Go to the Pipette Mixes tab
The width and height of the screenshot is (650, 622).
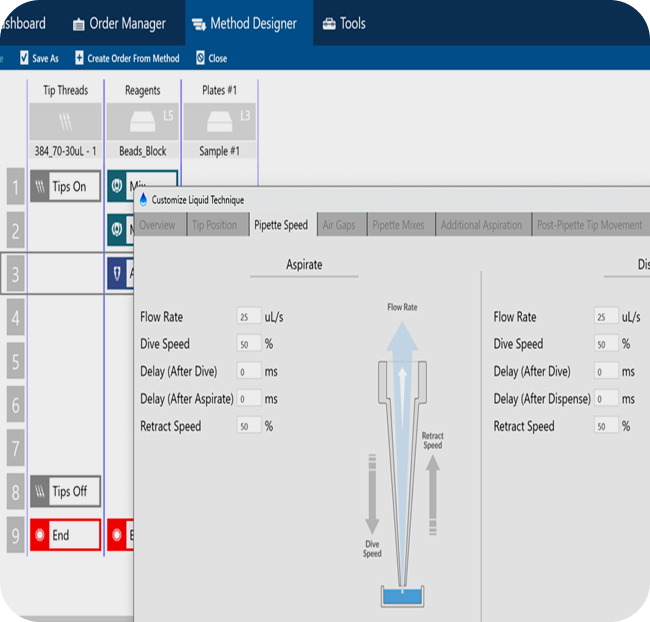(x=398, y=225)
